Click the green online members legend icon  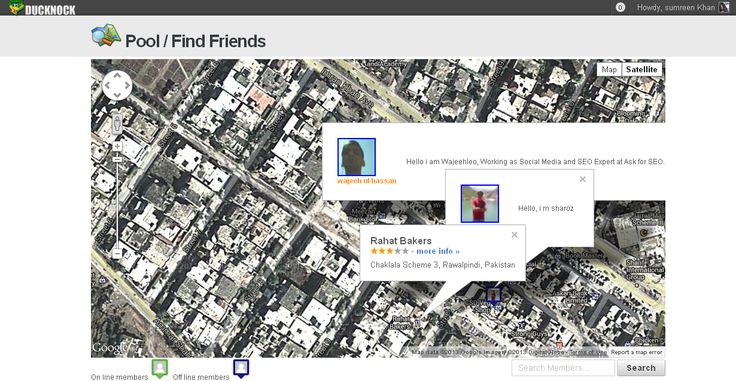[x=160, y=368]
